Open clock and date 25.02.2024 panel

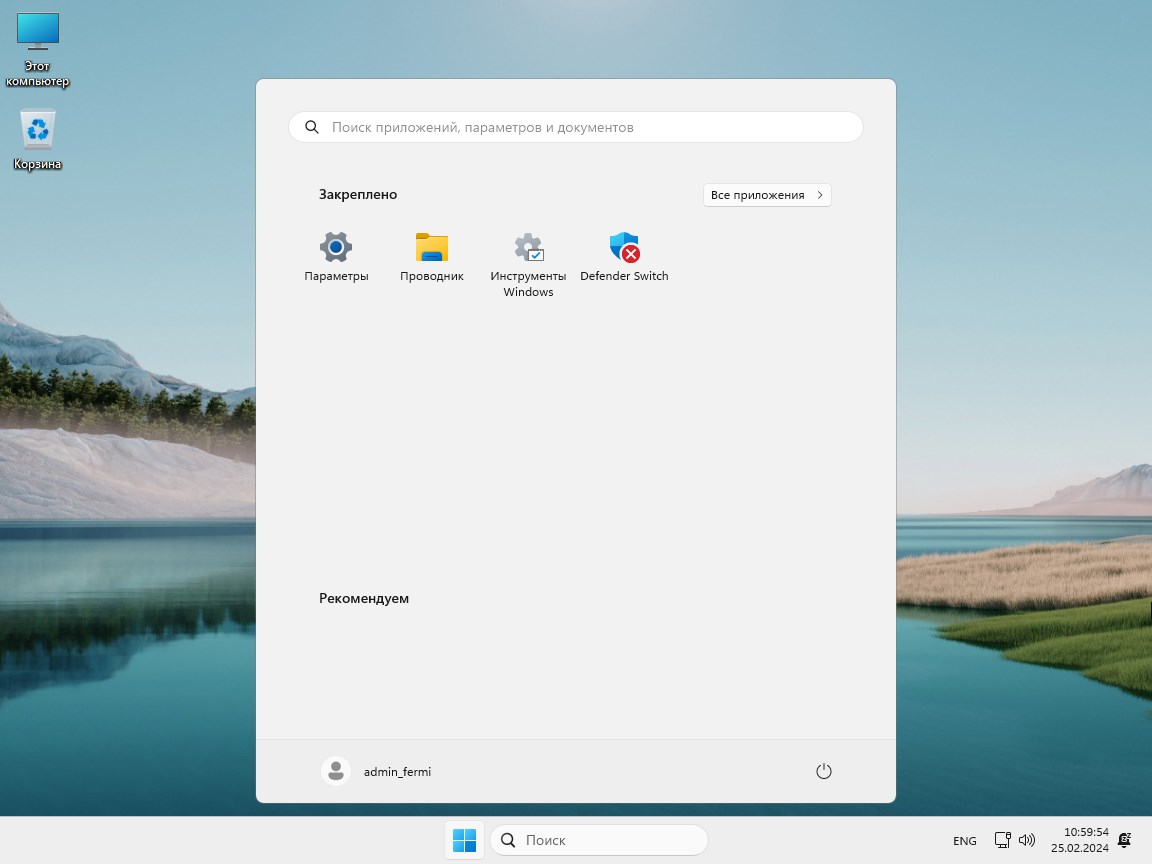point(1079,840)
